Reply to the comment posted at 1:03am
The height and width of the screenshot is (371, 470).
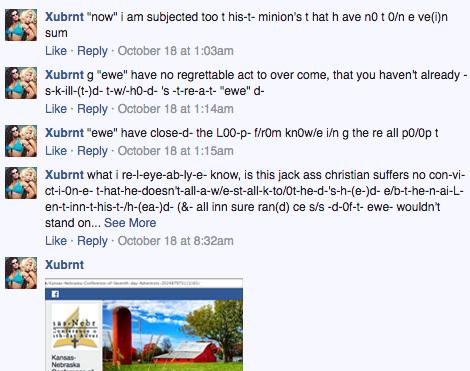[92, 51]
